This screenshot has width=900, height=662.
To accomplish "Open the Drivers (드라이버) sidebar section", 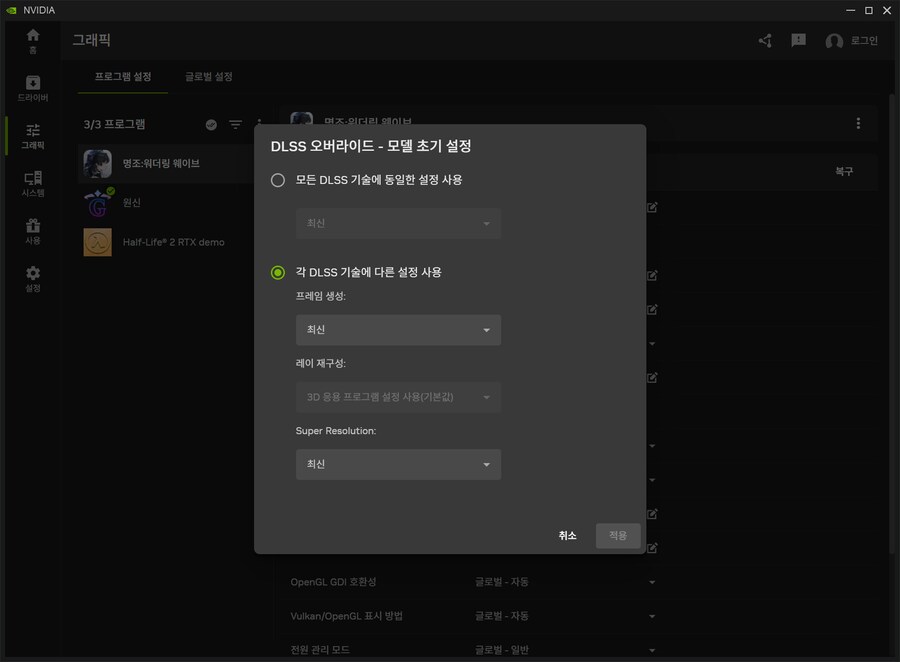I will (x=33, y=88).
